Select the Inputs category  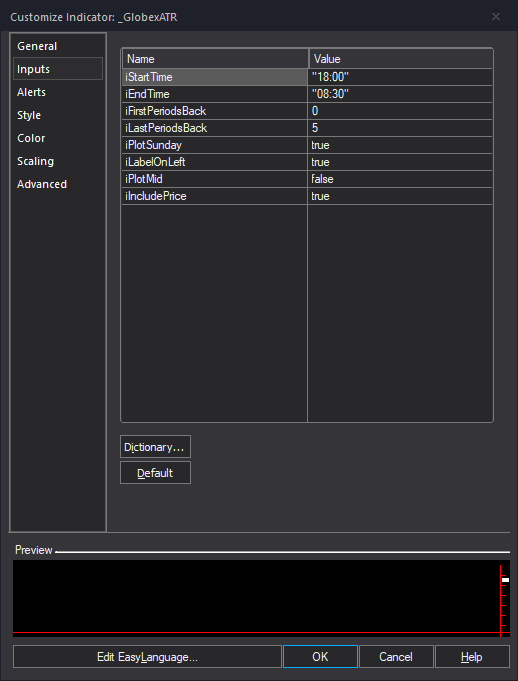pyautogui.click(x=58, y=69)
